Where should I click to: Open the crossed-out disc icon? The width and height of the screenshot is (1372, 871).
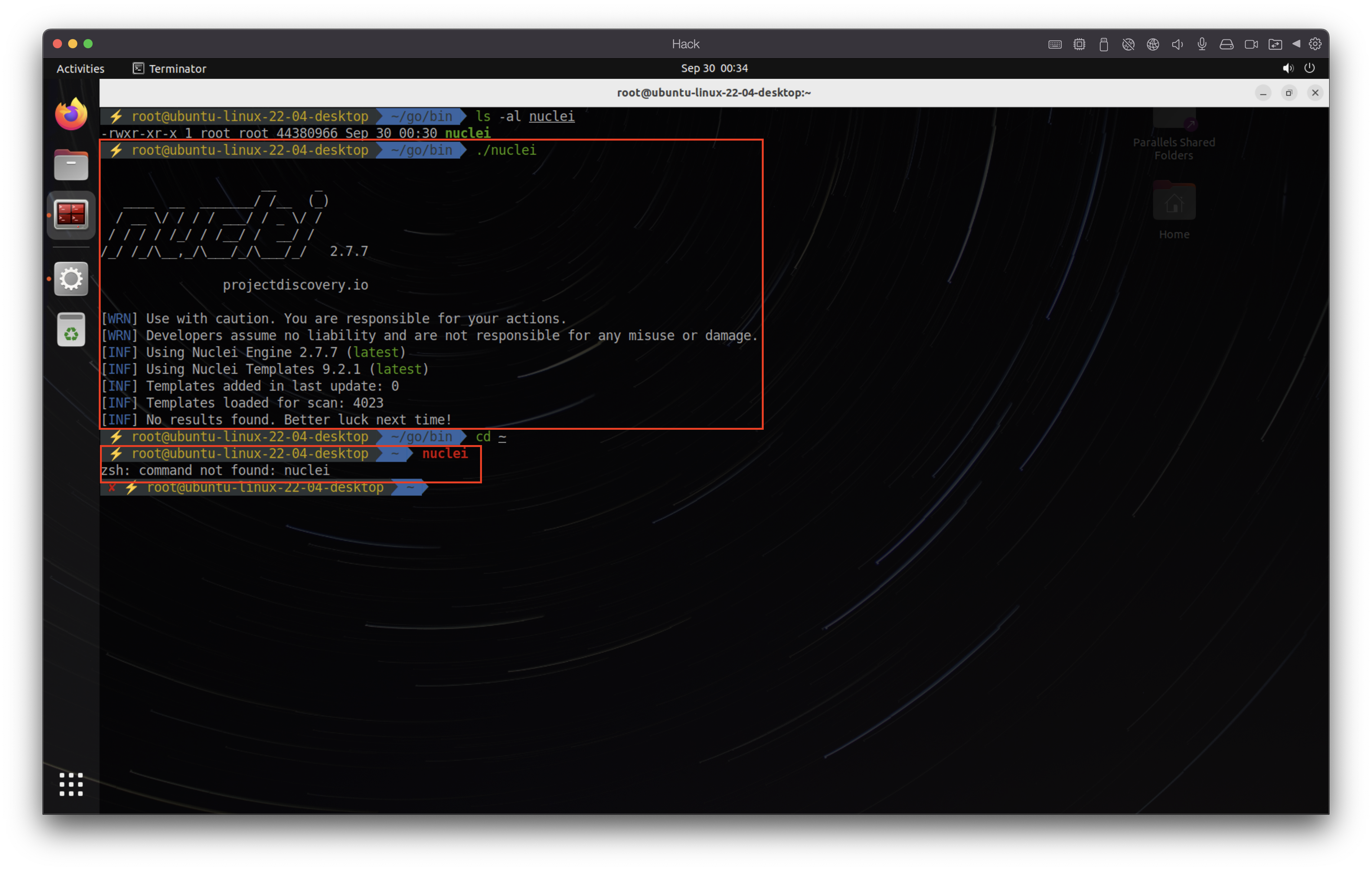click(1128, 44)
